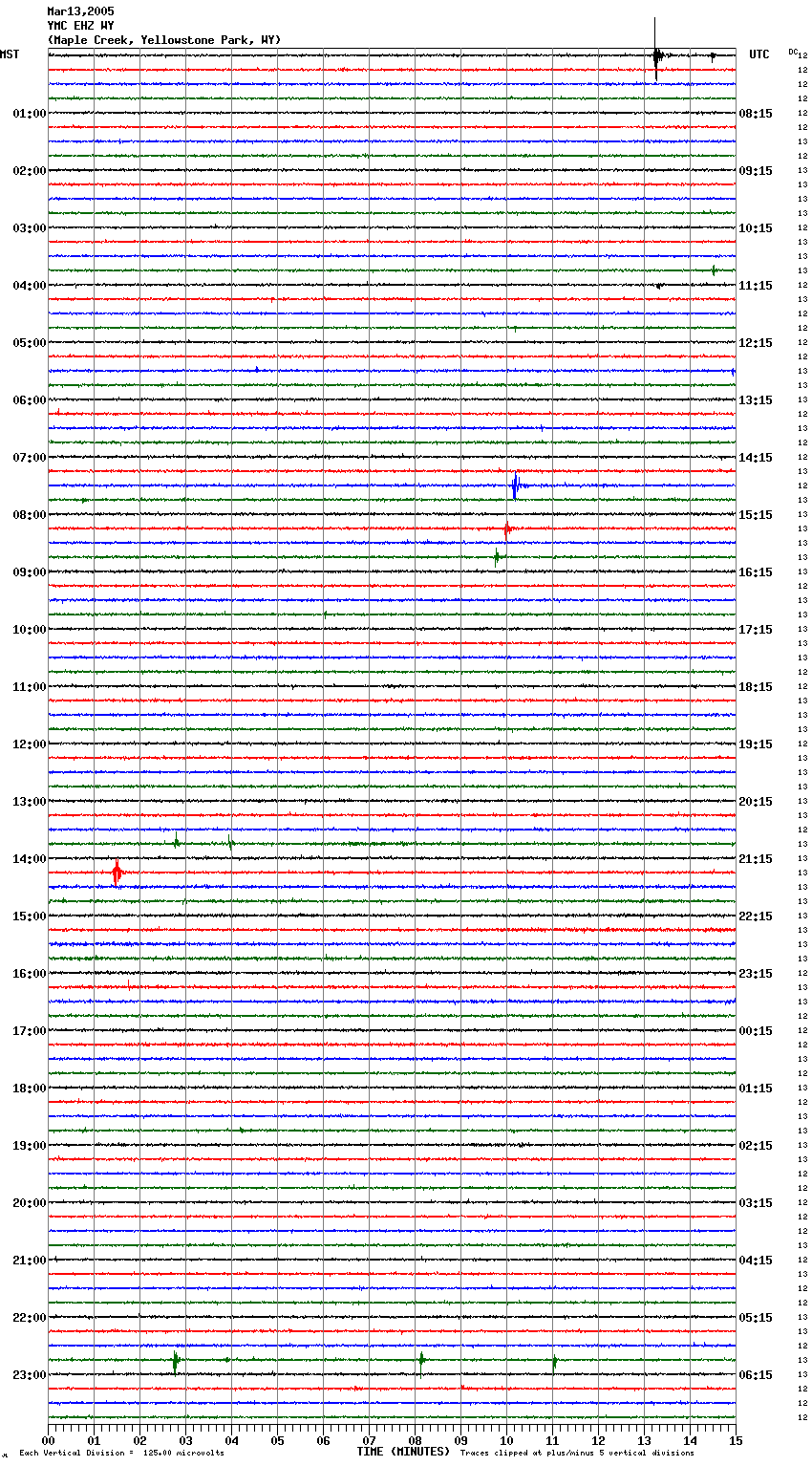Click the 'MST' label at top left

point(10,54)
